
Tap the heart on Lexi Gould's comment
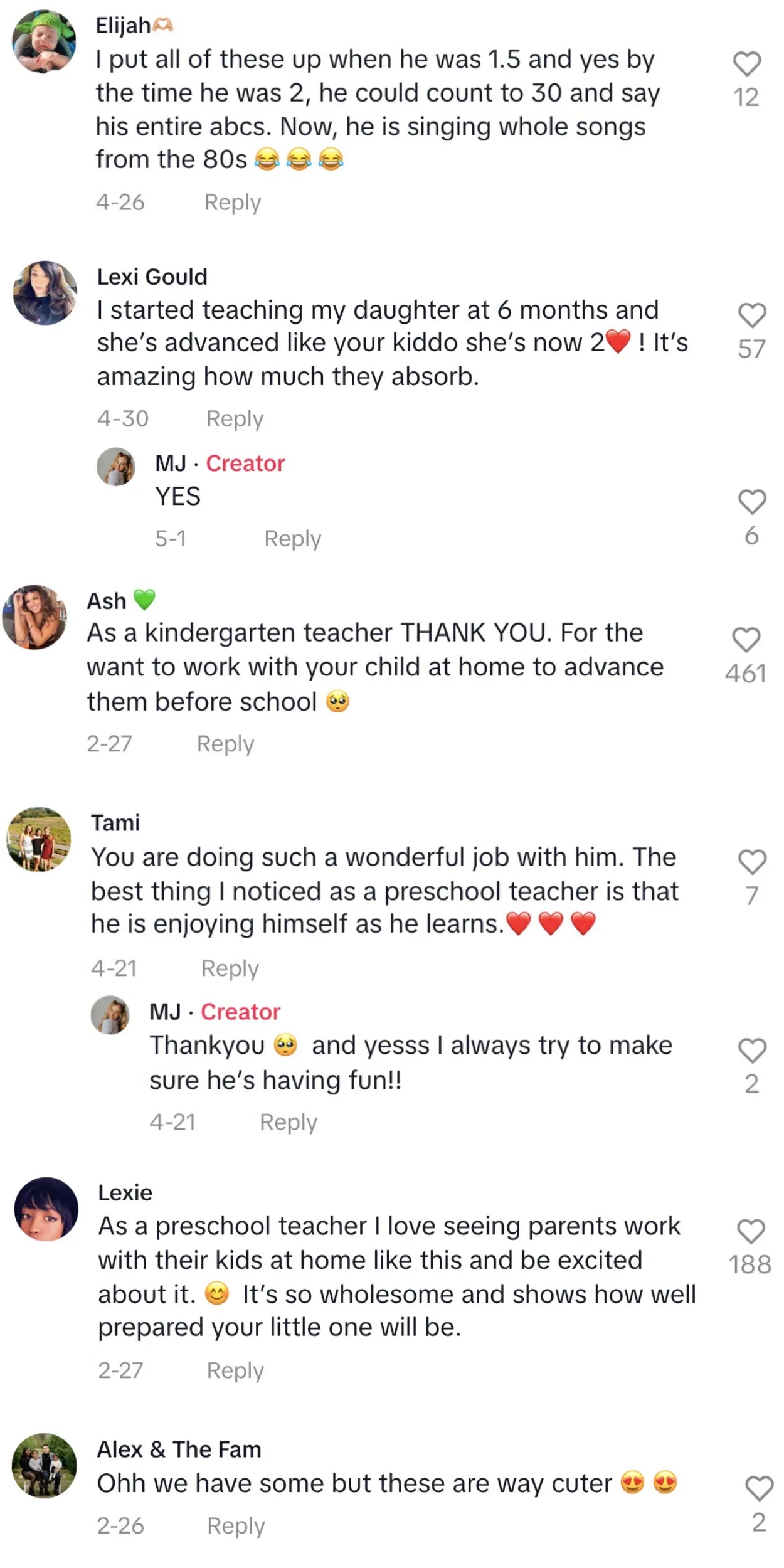(x=751, y=315)
